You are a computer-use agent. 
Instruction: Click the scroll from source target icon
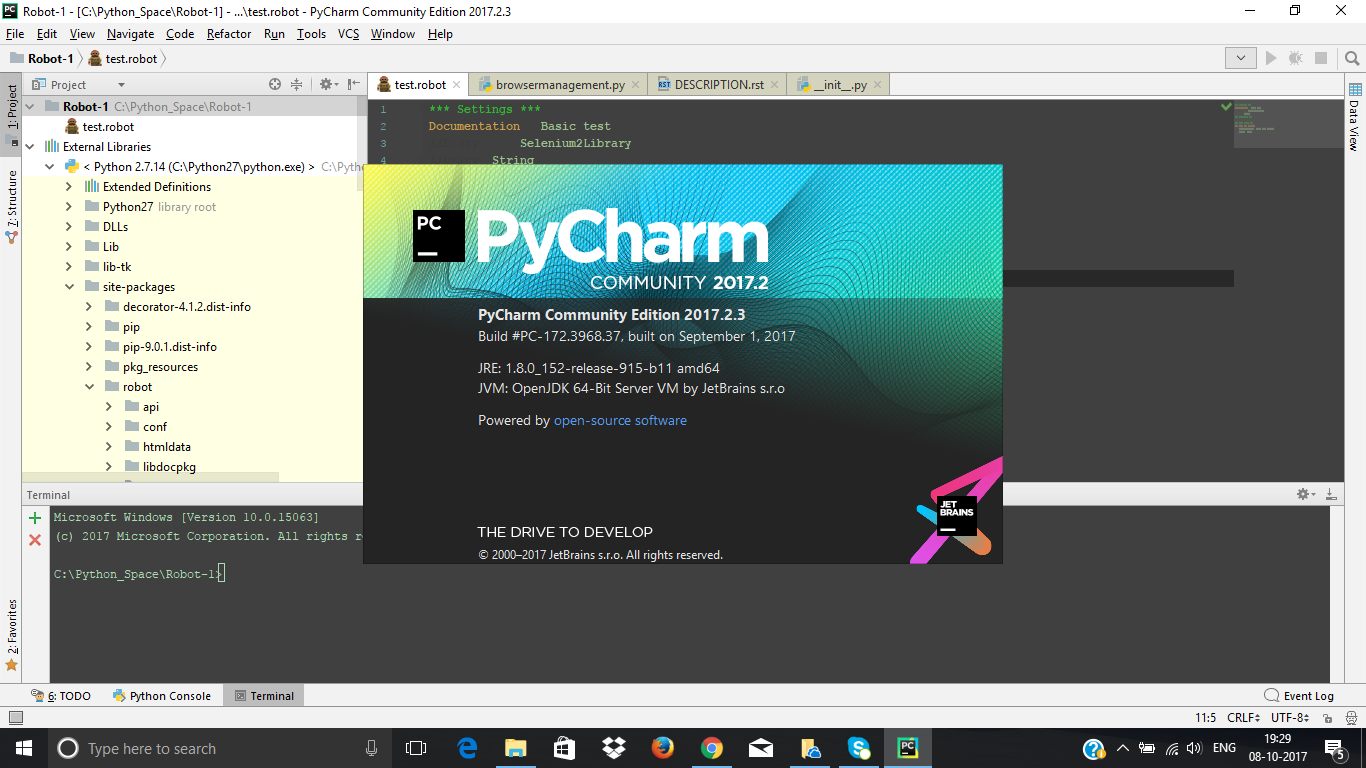(x=275, y=85)
